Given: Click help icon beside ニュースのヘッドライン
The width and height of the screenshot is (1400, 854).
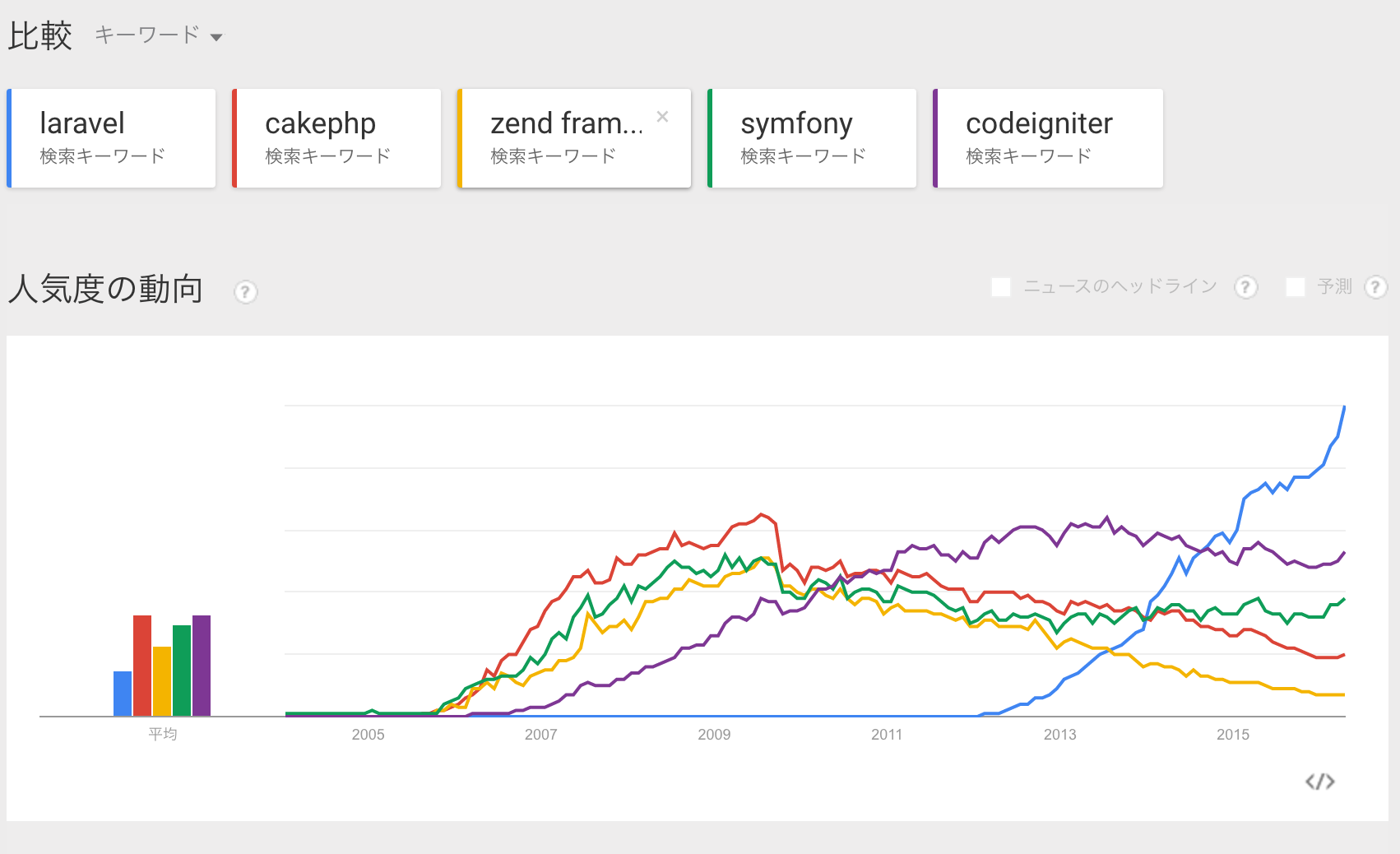Looking at the screenshot, I should pyautogui.click(x=1245, y=287).
